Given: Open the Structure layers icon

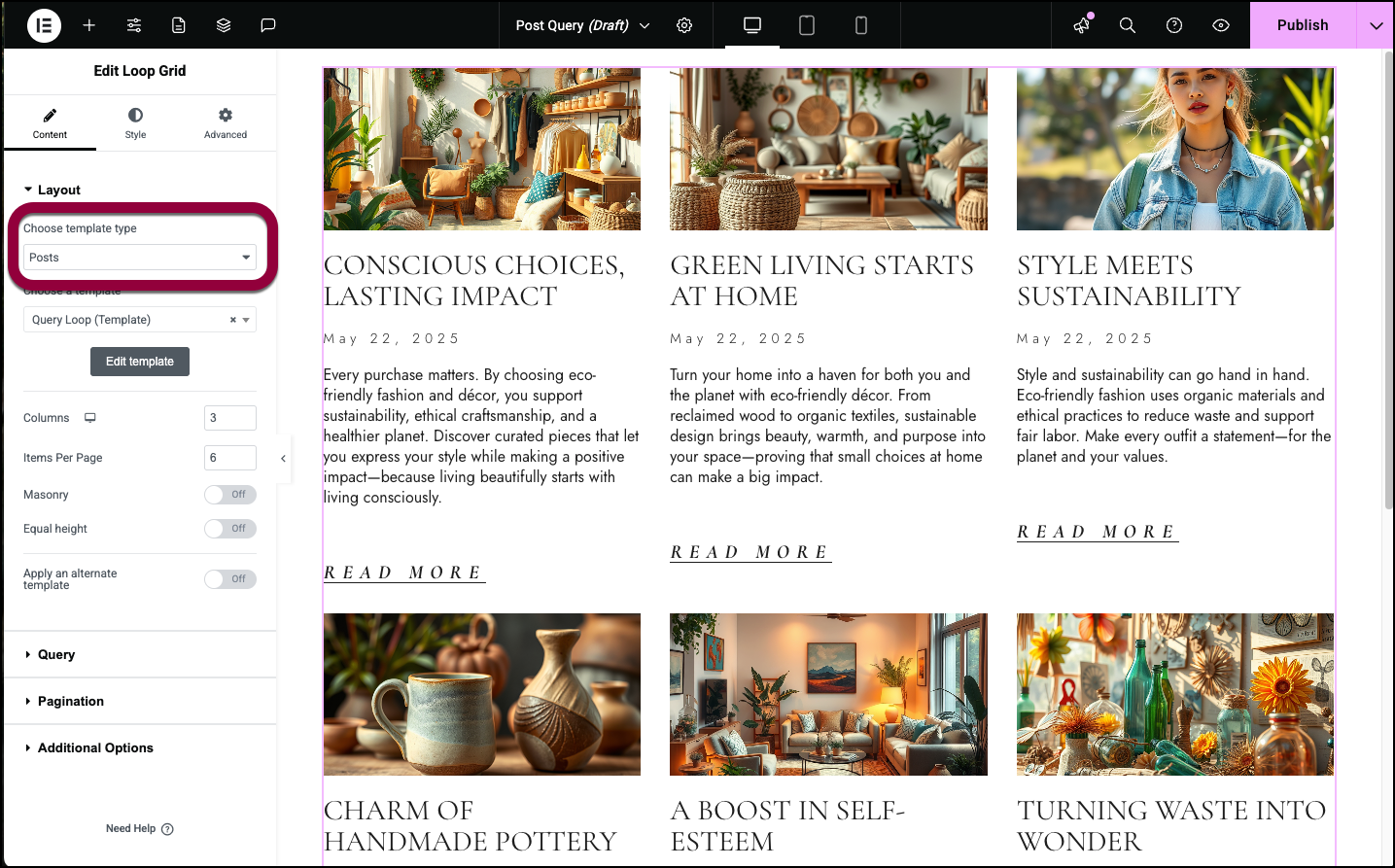Looking at the screenshot, I should [224, 25].
